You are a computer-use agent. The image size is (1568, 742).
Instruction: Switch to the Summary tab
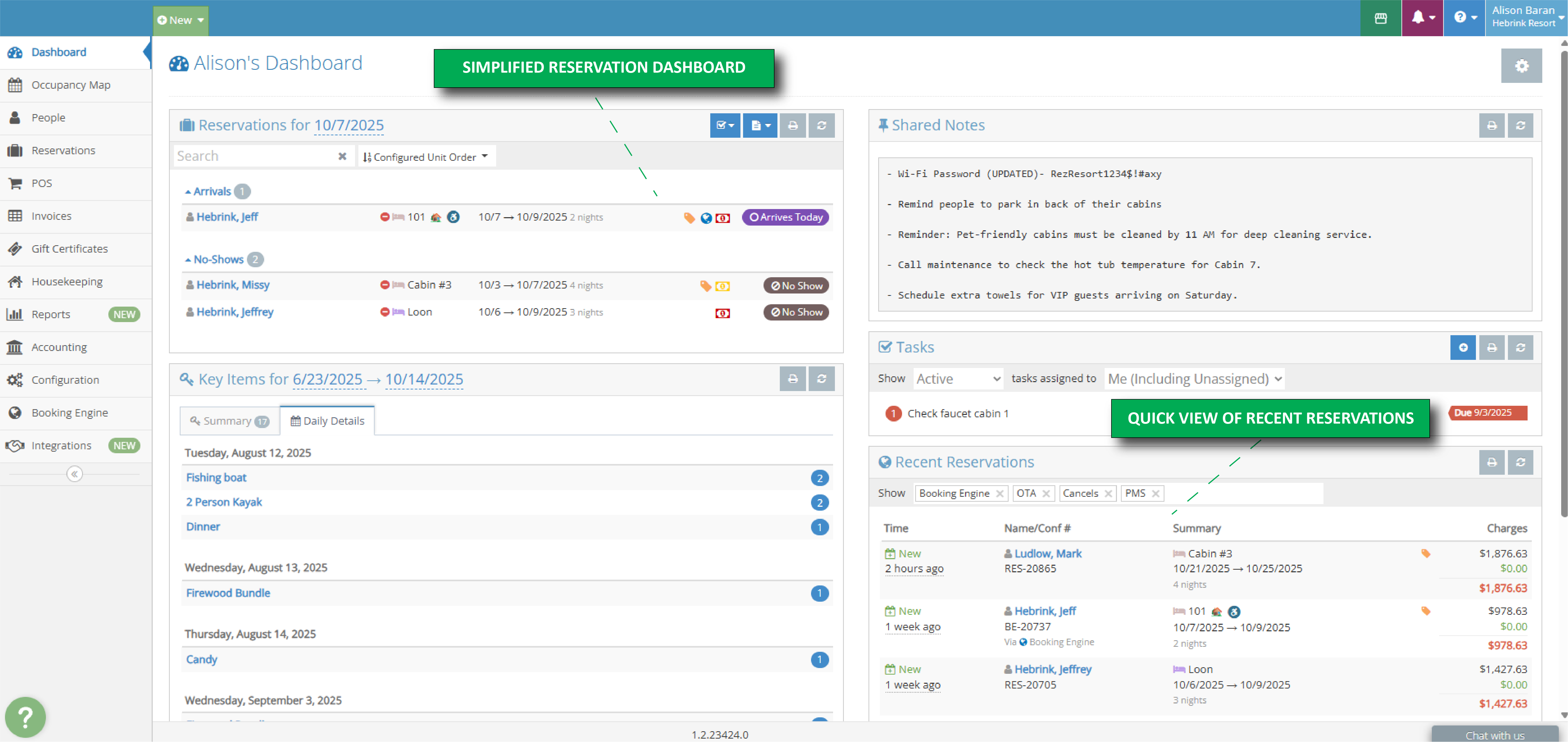[229, 421]
